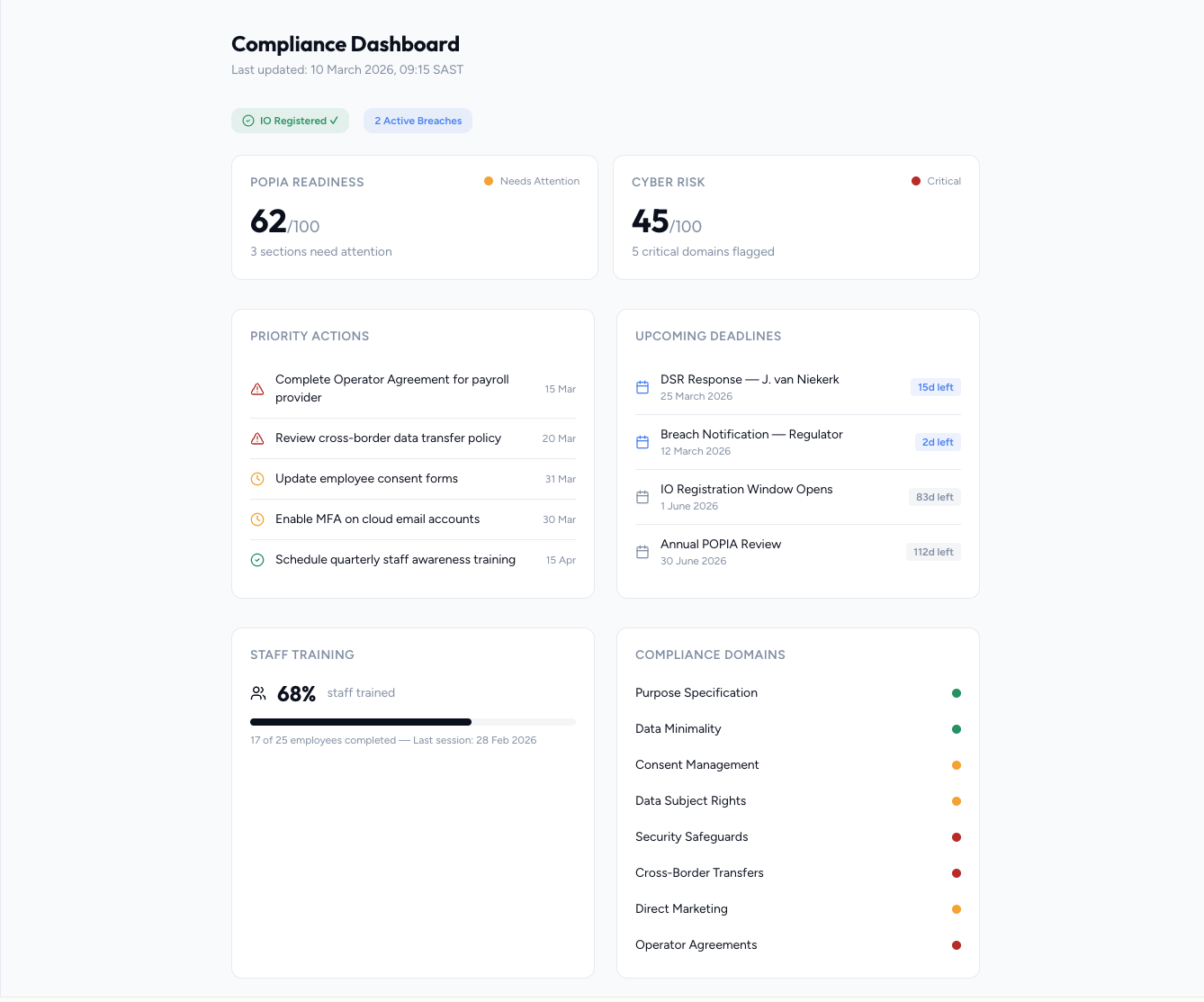Viewport: 1204px width, 1002px height.
Task: Click the 15 Mar due date
Action: coord(560,389)
